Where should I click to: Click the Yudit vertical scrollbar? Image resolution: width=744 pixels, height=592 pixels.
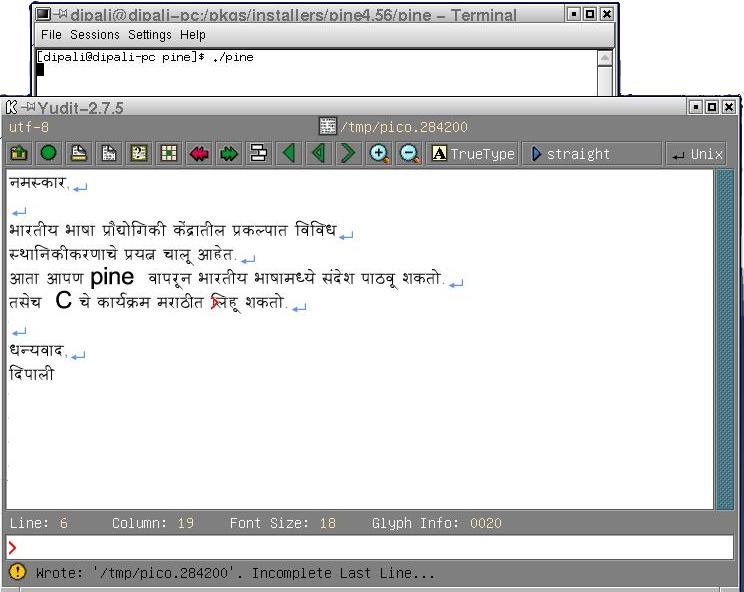(725, 339)
